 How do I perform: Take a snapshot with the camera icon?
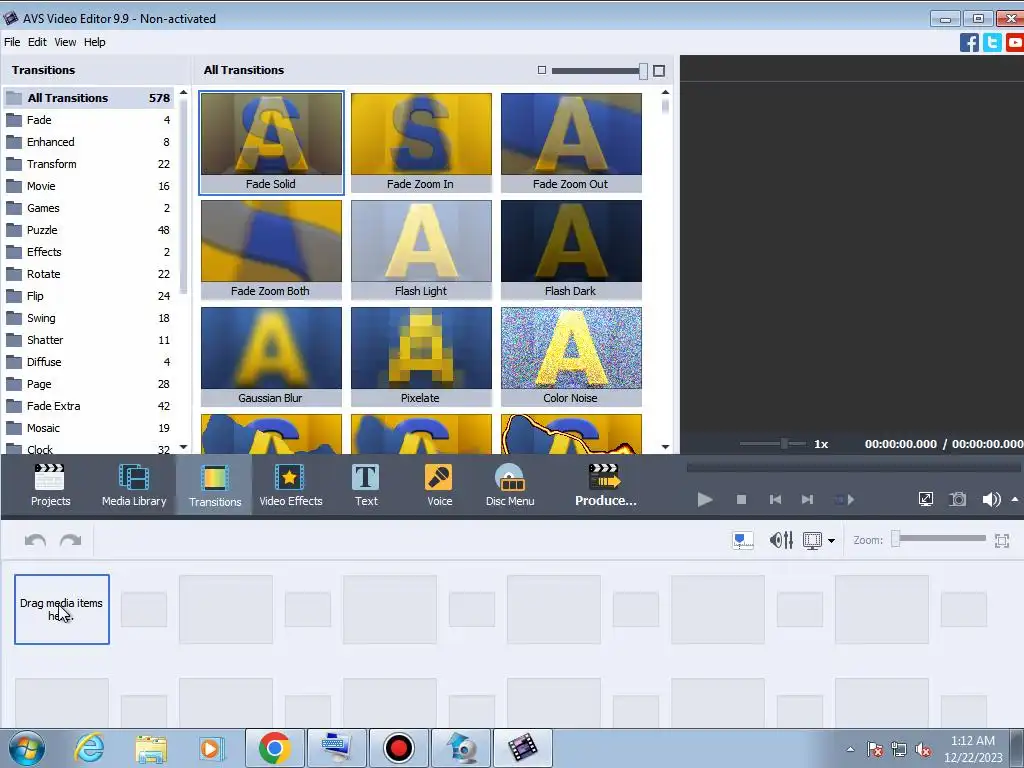[957, 499]
